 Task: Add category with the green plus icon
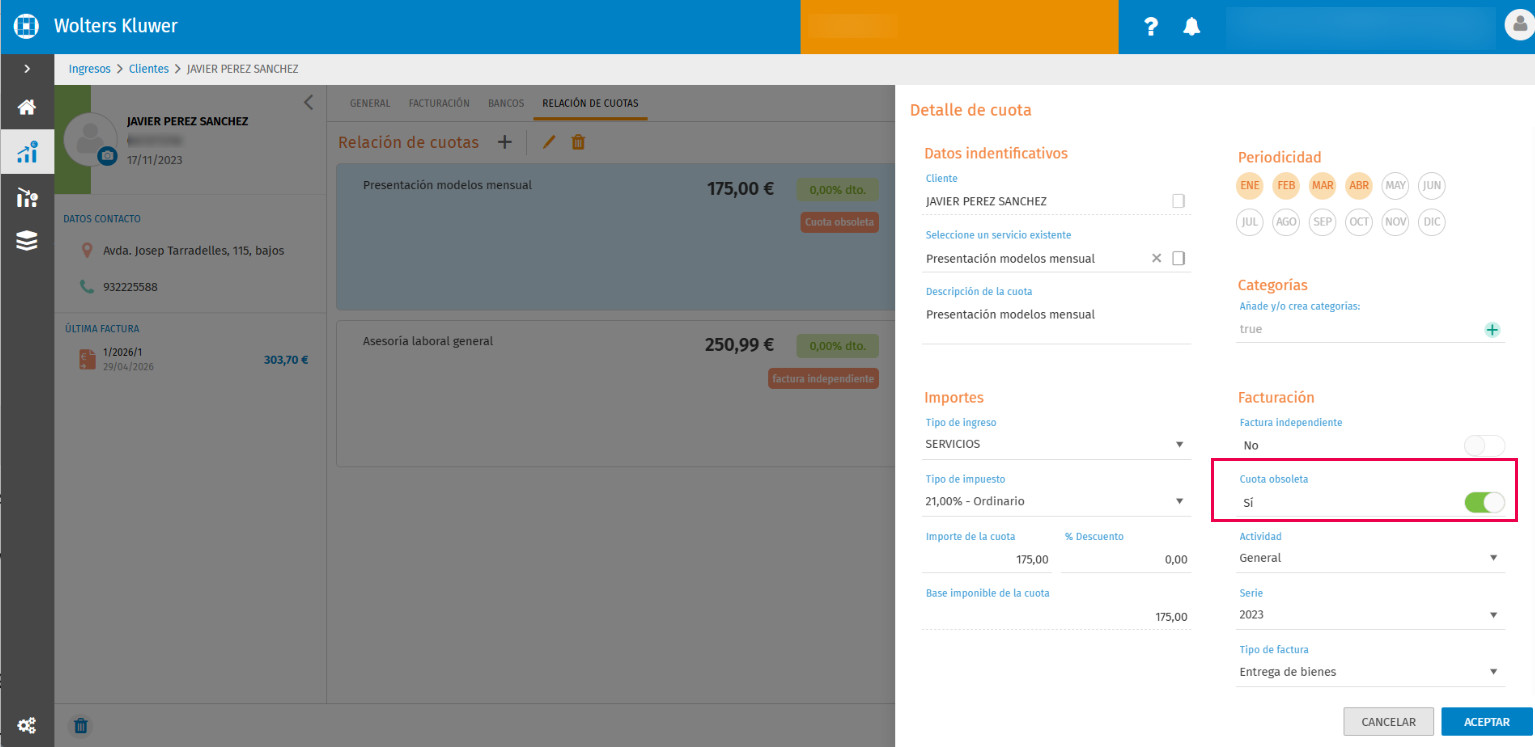click(x=1492, y=329)
